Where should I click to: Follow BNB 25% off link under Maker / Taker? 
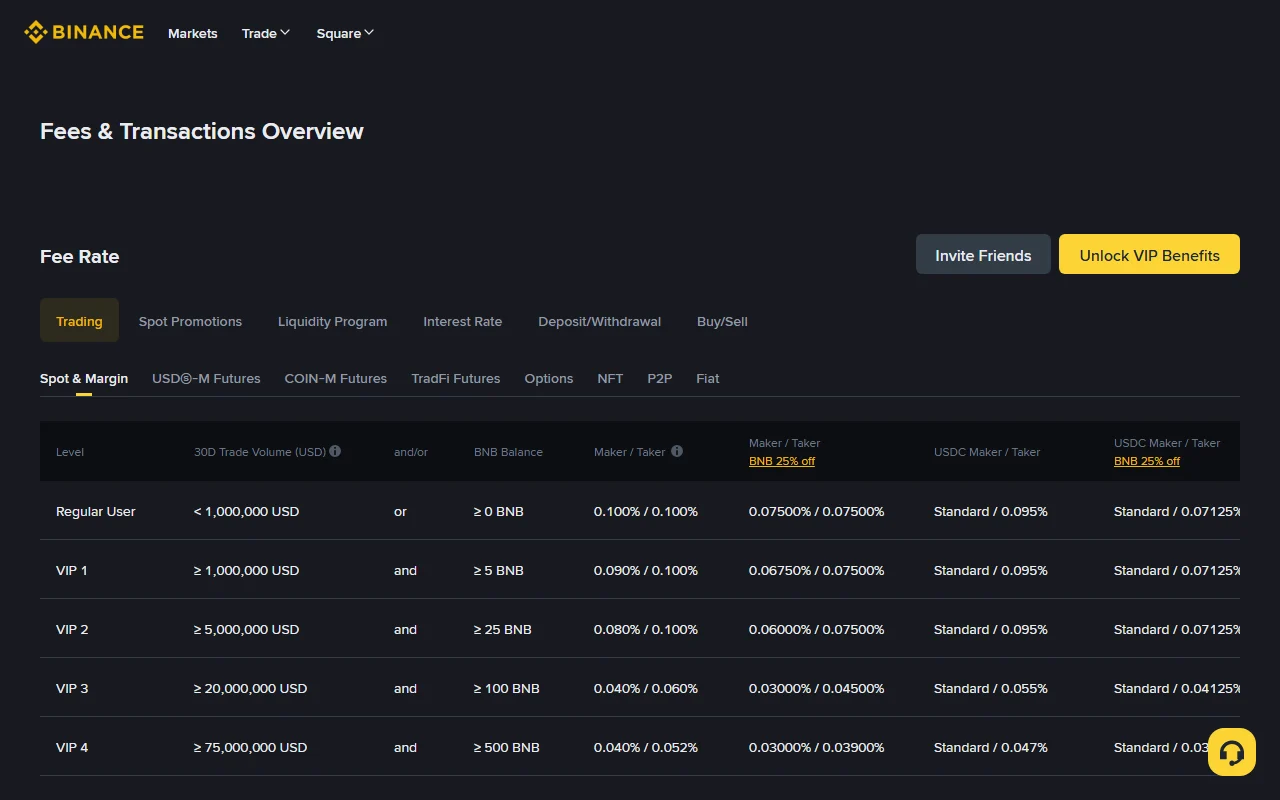pyautogui.click(x=781, y=461)
